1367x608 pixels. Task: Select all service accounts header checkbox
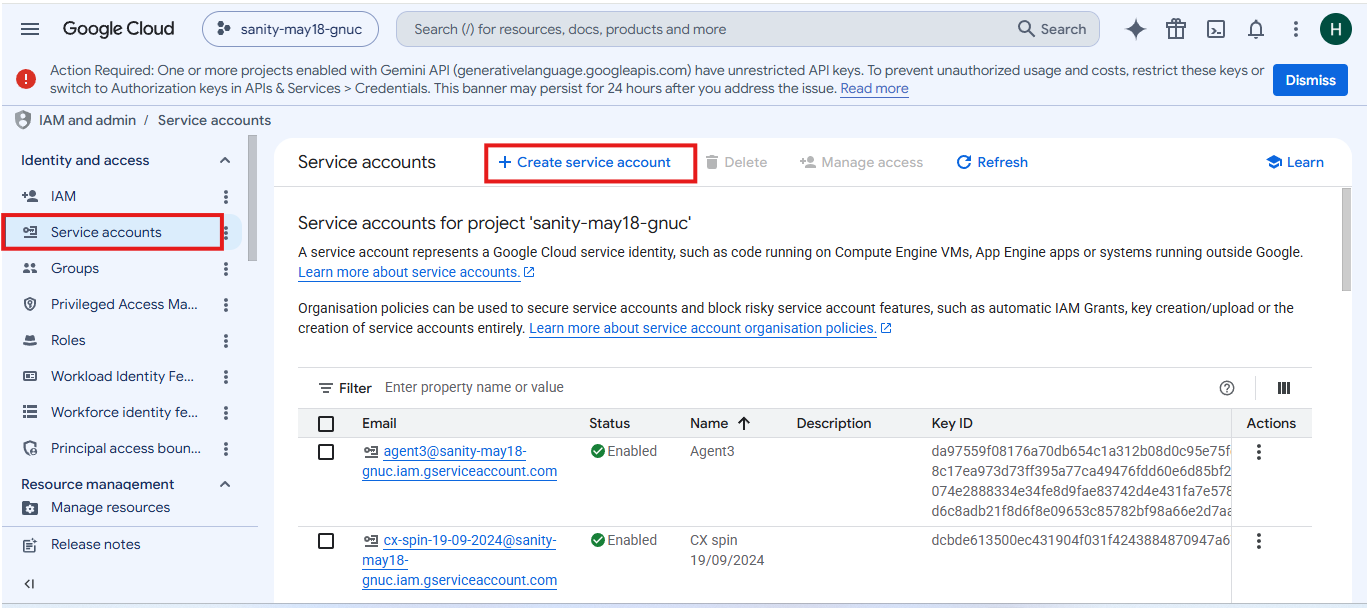click(x=326, y=424)
